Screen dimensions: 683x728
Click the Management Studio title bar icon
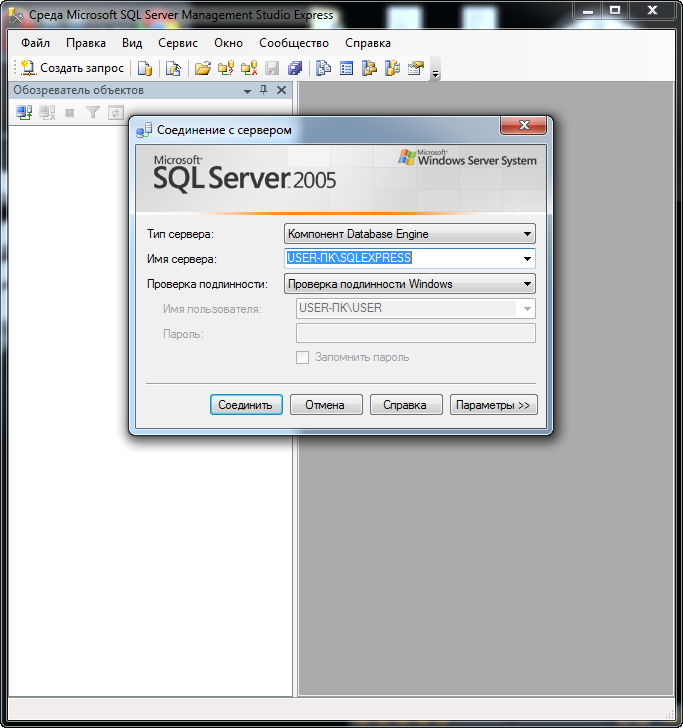click(x=16, y=15)
